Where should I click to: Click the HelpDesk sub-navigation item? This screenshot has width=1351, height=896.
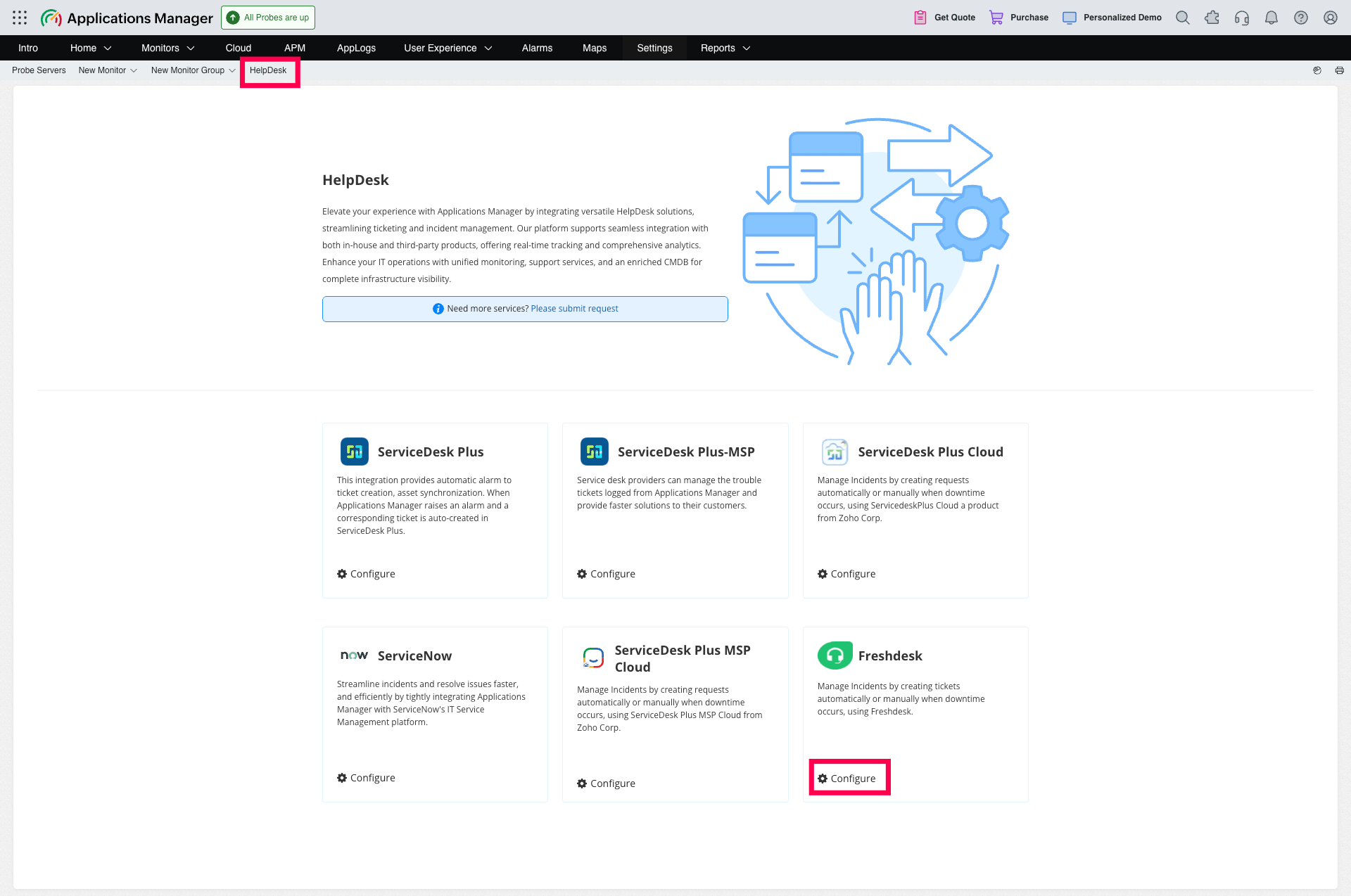(268, 70)
